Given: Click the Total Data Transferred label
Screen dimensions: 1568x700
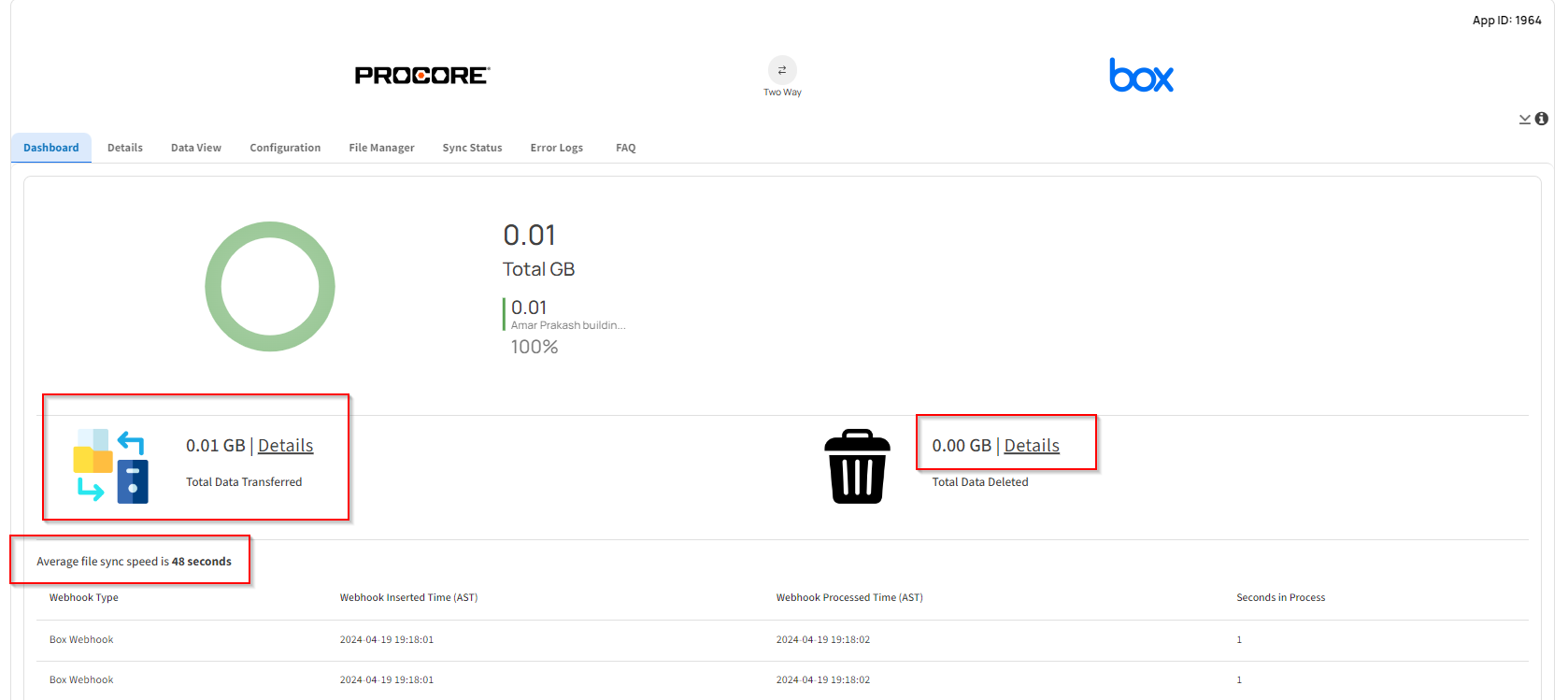Looking at the screenshot, I should pyautogui.click(x=244, y=482).
